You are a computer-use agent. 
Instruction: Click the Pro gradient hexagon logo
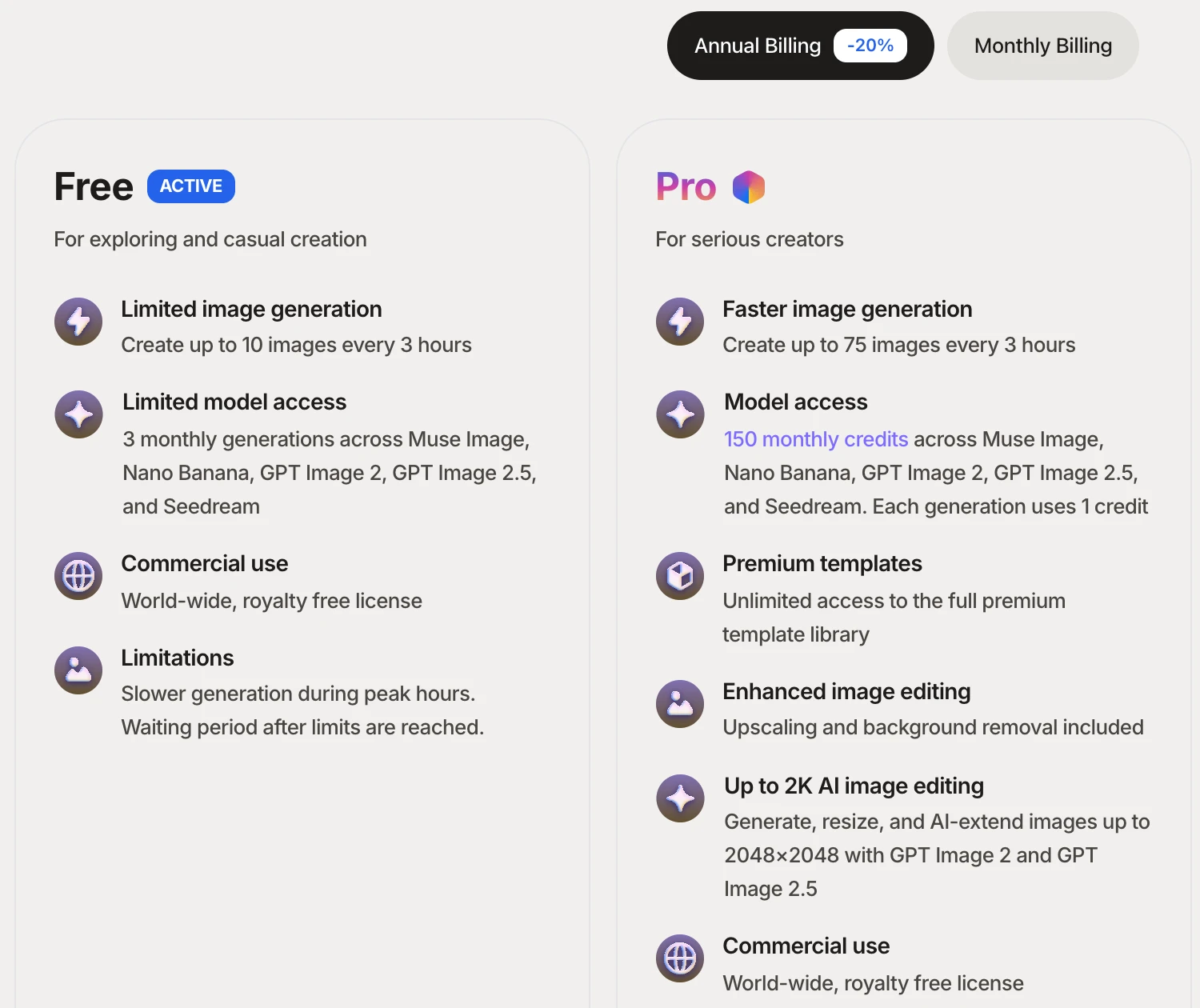749,187
